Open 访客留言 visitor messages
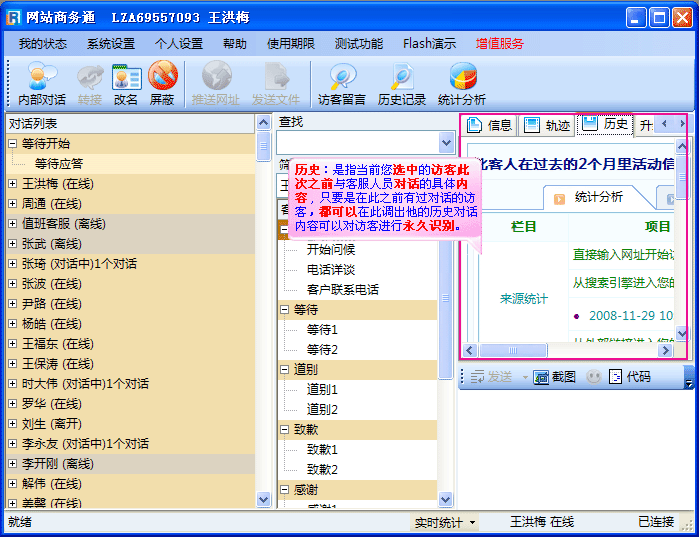 pyautogui.click(x=342, y=84)
